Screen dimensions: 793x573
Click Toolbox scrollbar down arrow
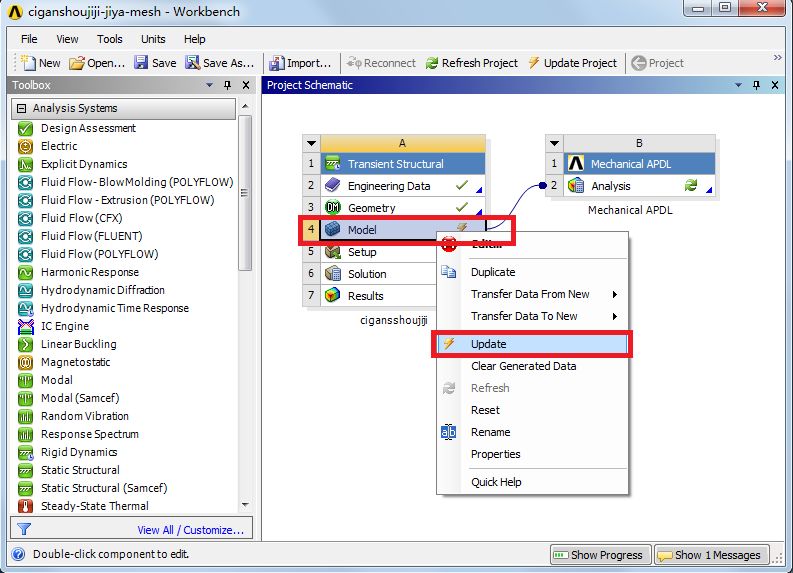pyautogui.click(x=245, y=505)
